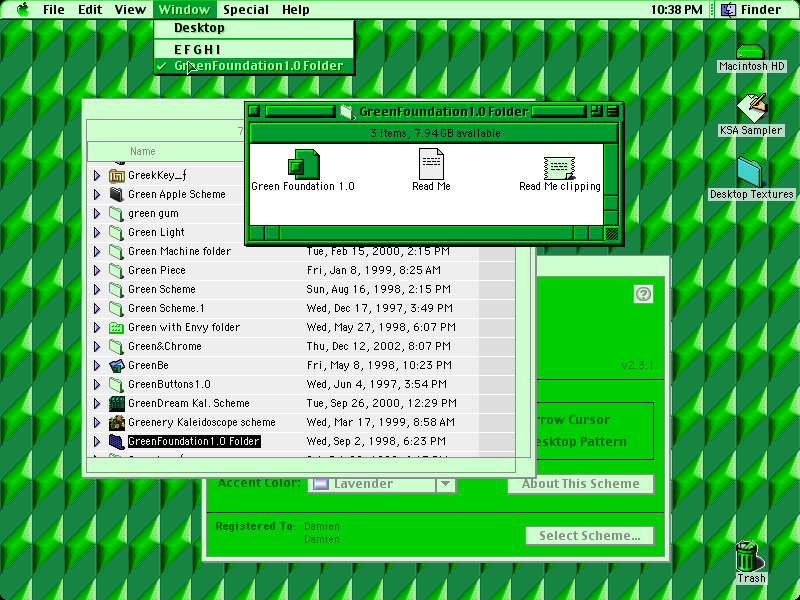
Task: Expand the GreenFoundation1.0 Folder disclosure triangle
Action: [x=97, y=441]
